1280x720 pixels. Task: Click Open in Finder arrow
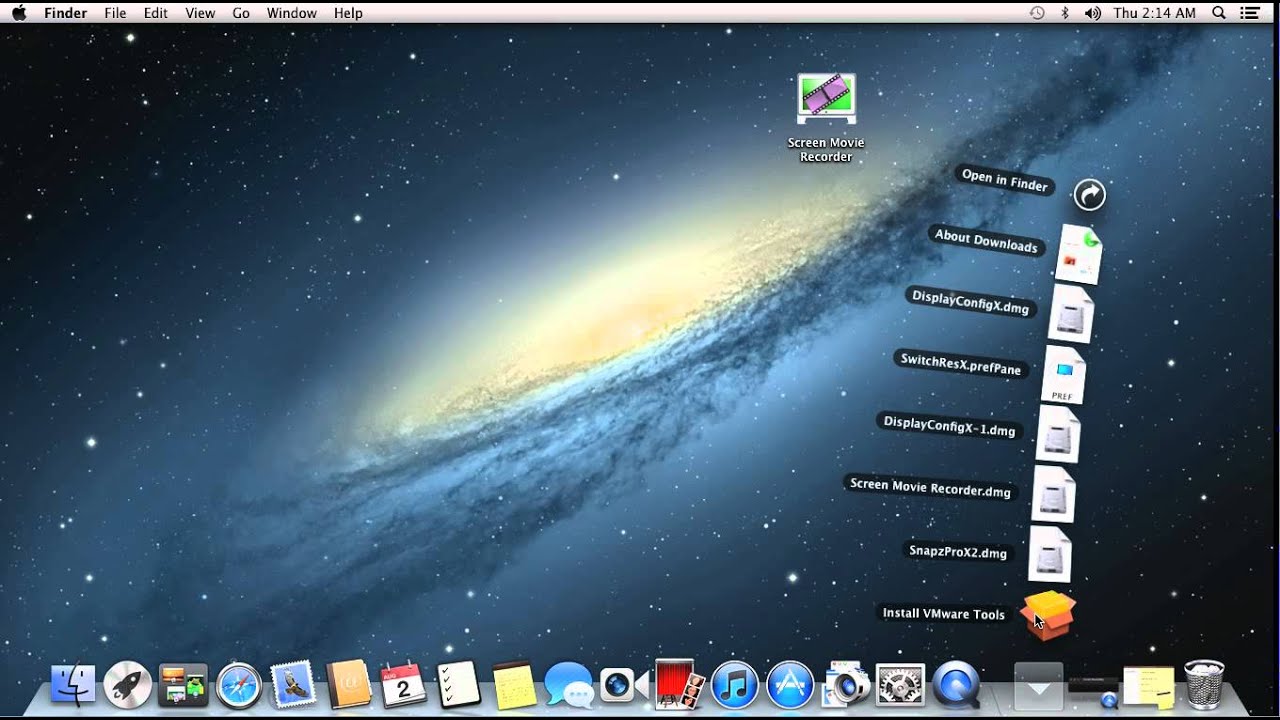click(1089, 194)
